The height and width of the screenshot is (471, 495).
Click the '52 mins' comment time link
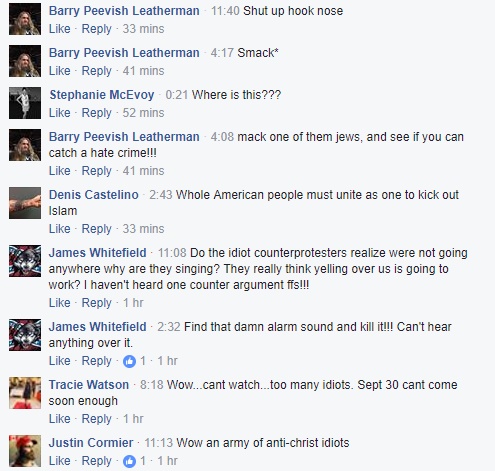pos(143,113)
